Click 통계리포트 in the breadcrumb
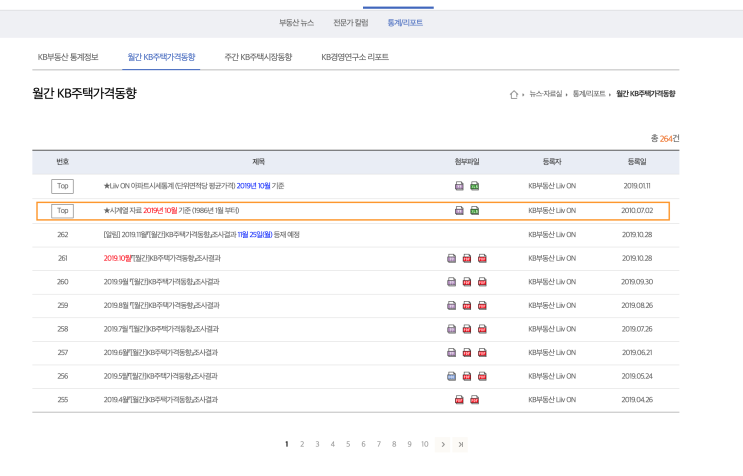Viewport: 743px width, 476px height. click(589, 94)
